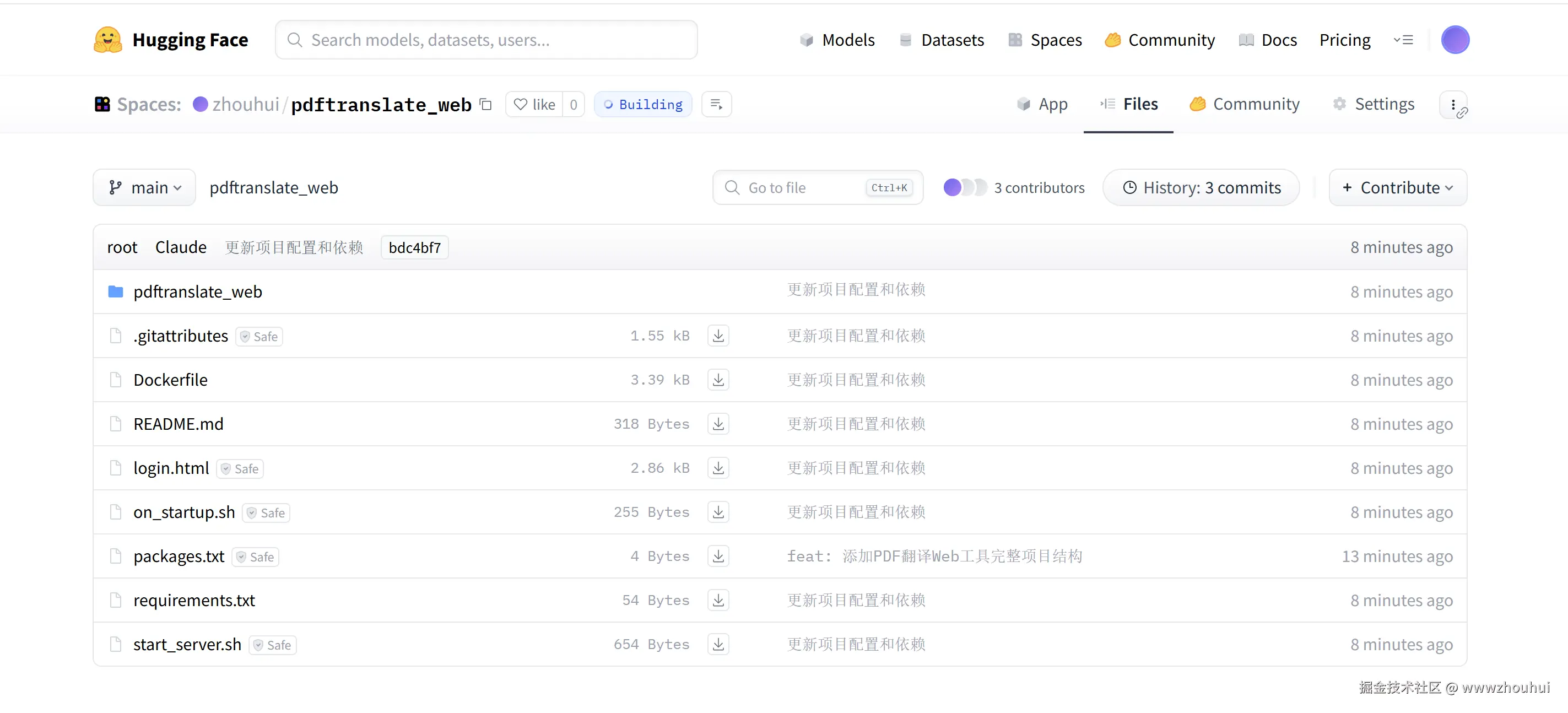Copy the space name with the copy icon

point(486,104)
